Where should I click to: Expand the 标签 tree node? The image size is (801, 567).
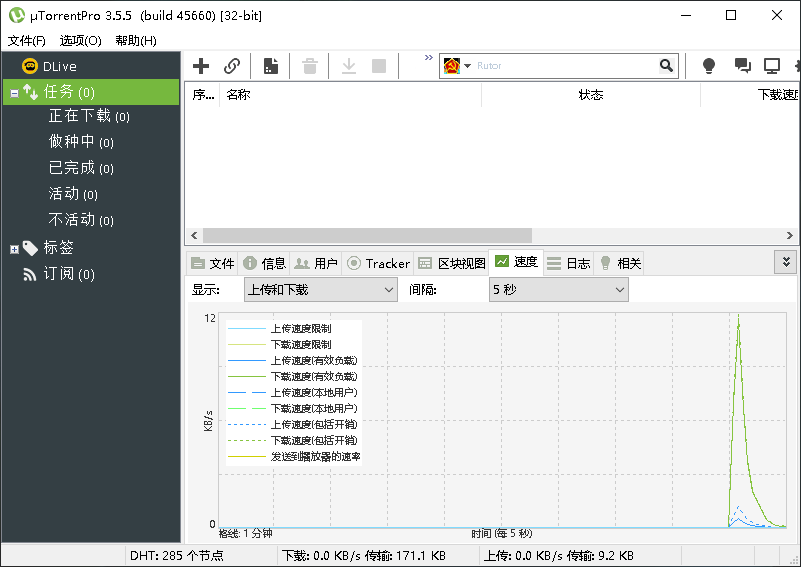tap(14, 249)
